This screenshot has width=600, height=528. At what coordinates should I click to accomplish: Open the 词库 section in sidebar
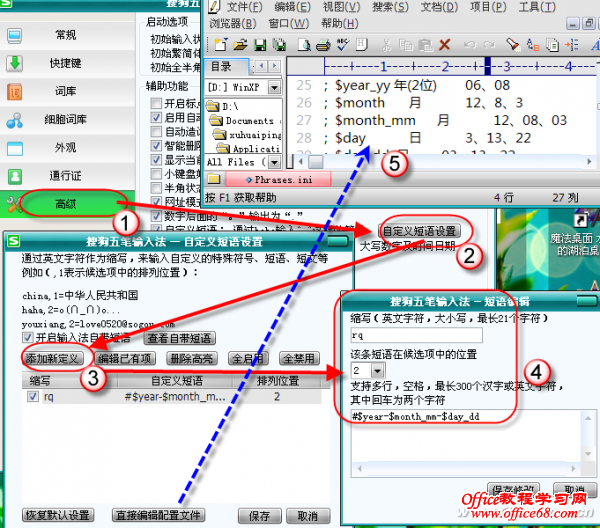click(x=67, y=91)
